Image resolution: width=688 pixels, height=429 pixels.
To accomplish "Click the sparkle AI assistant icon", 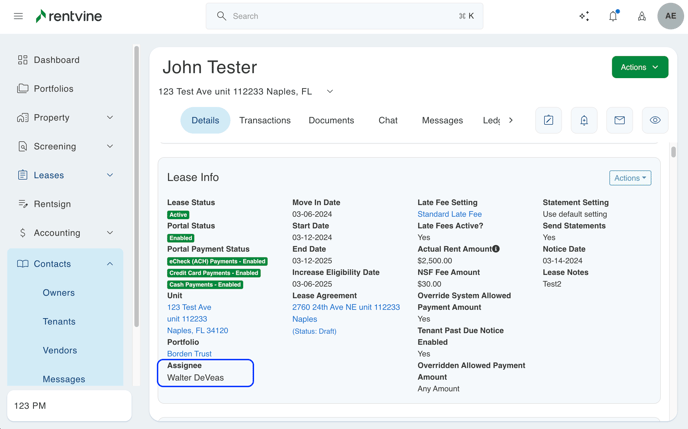I will 584,16.
